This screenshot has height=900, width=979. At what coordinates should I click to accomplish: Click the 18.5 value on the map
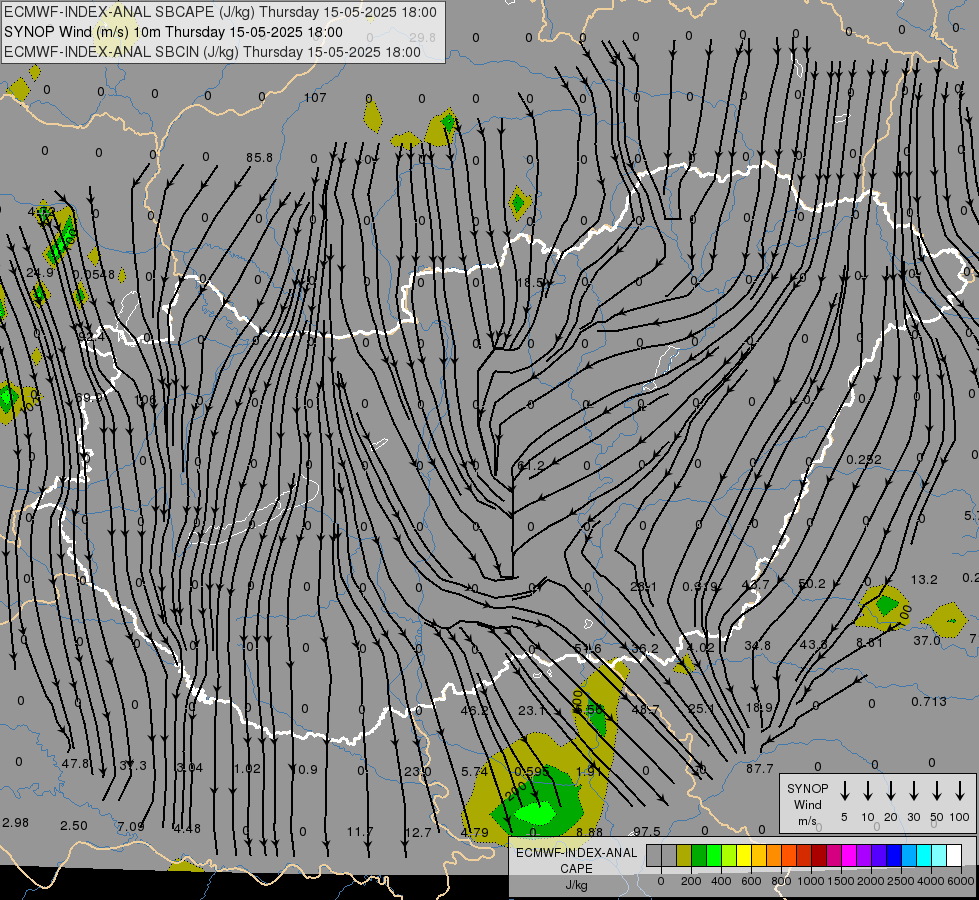click(x=530, y=283)
